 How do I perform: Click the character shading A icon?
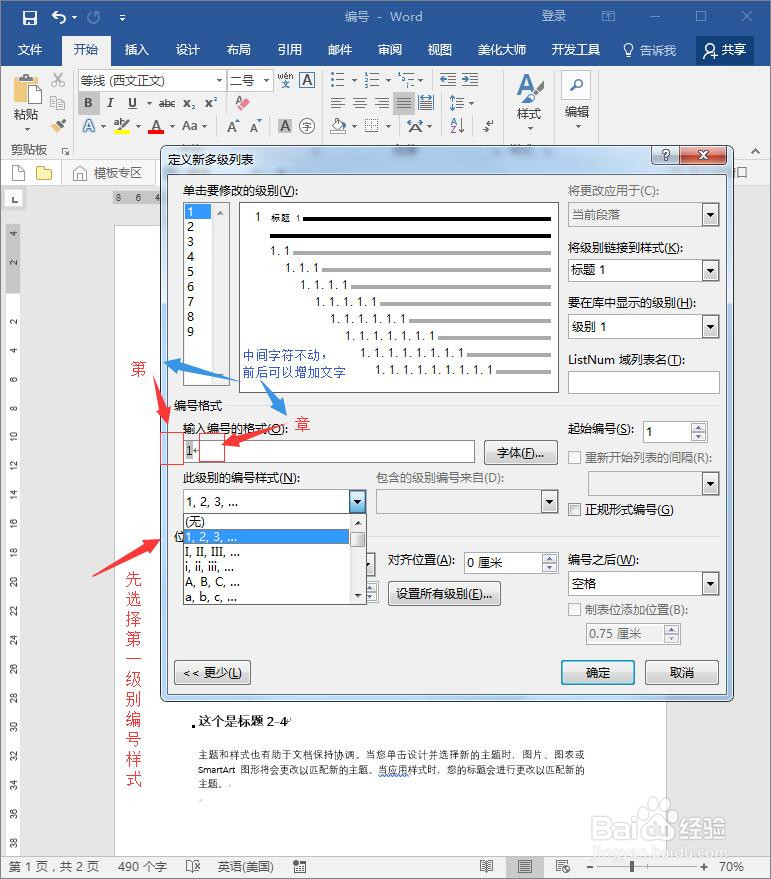click(285, 126)
